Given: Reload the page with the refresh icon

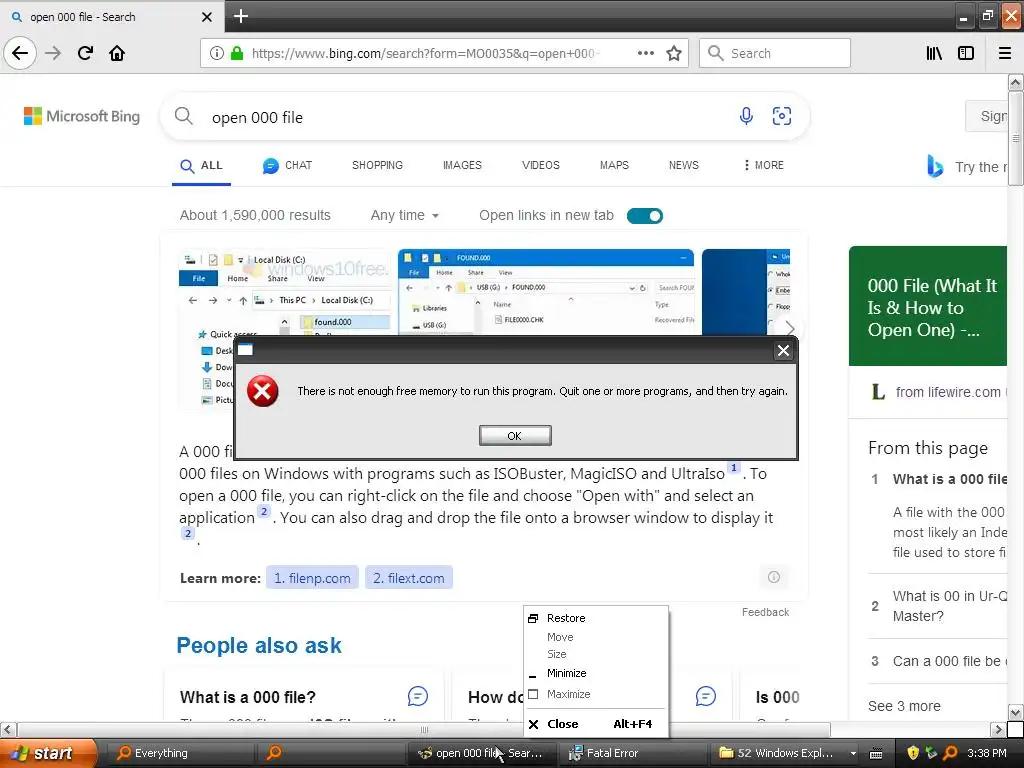Looking at the screenshot, I should [85, 53].
